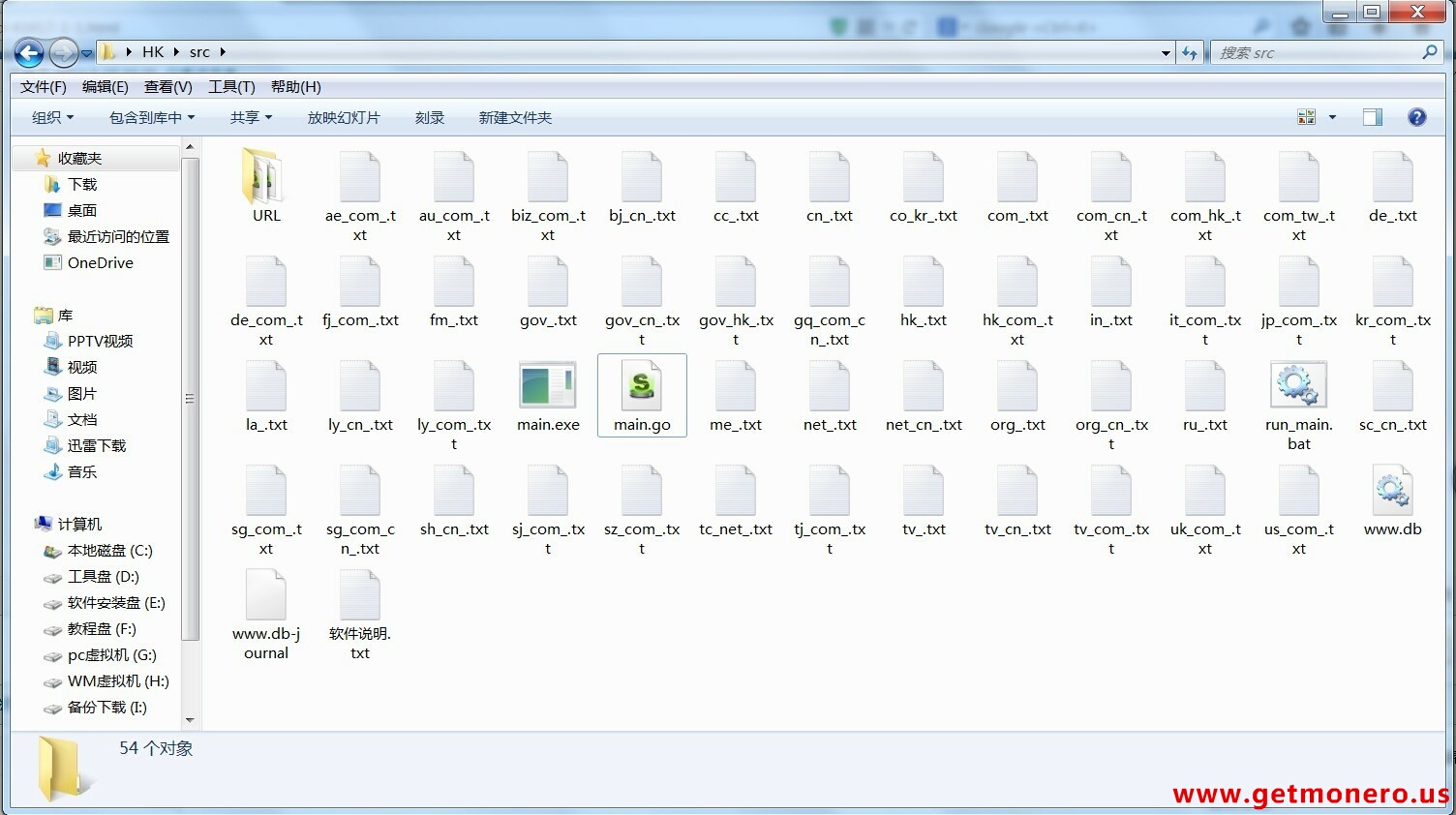Click in the 搜索 src search field

point(1317,52)
